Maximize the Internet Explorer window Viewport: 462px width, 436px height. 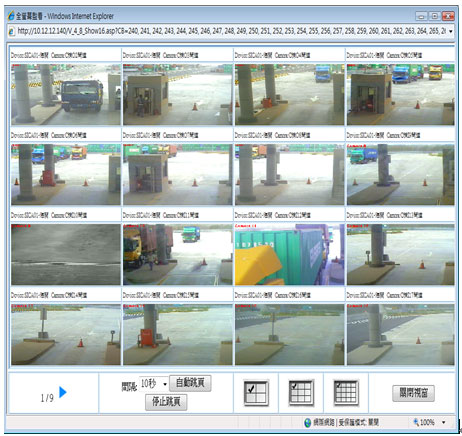(435, 16)
